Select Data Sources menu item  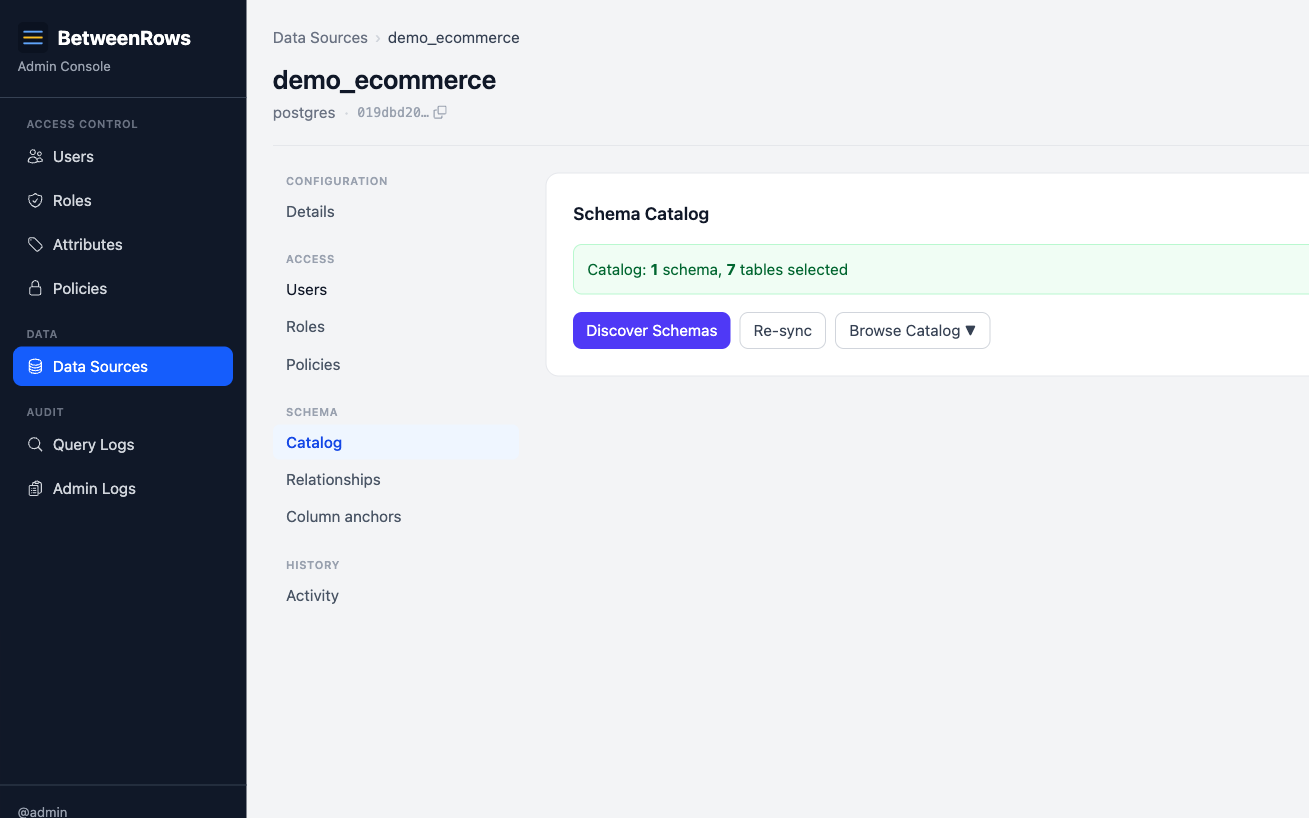click(123, 366)
